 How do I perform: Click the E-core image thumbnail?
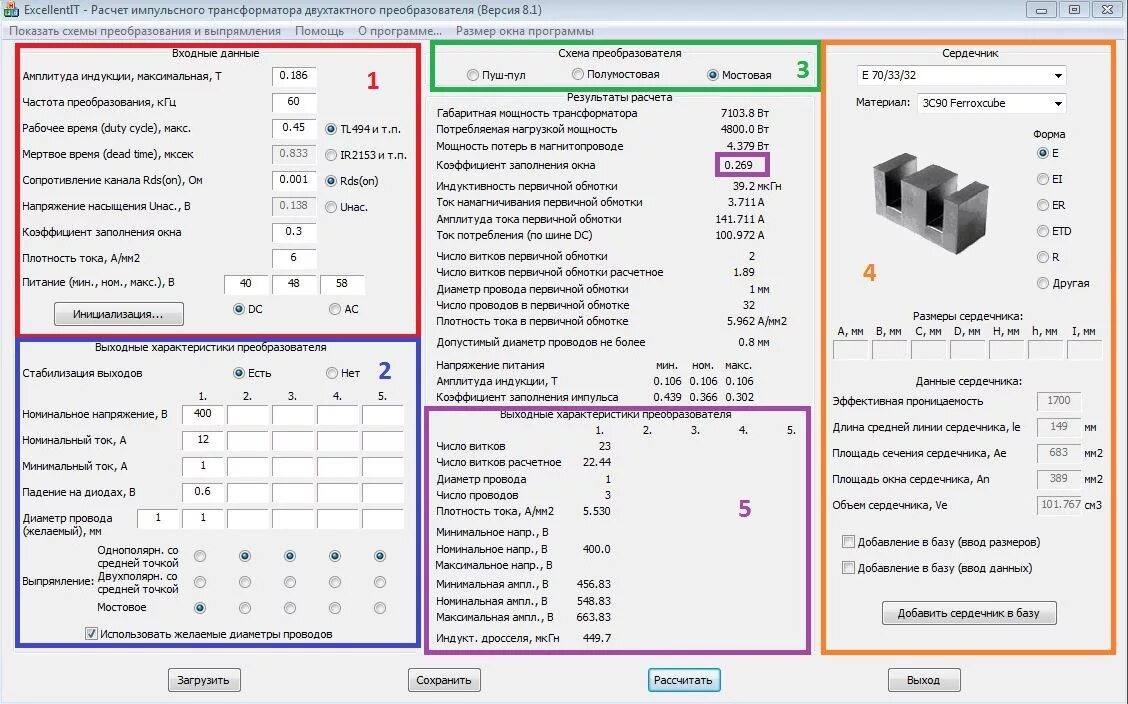(932, 205)
